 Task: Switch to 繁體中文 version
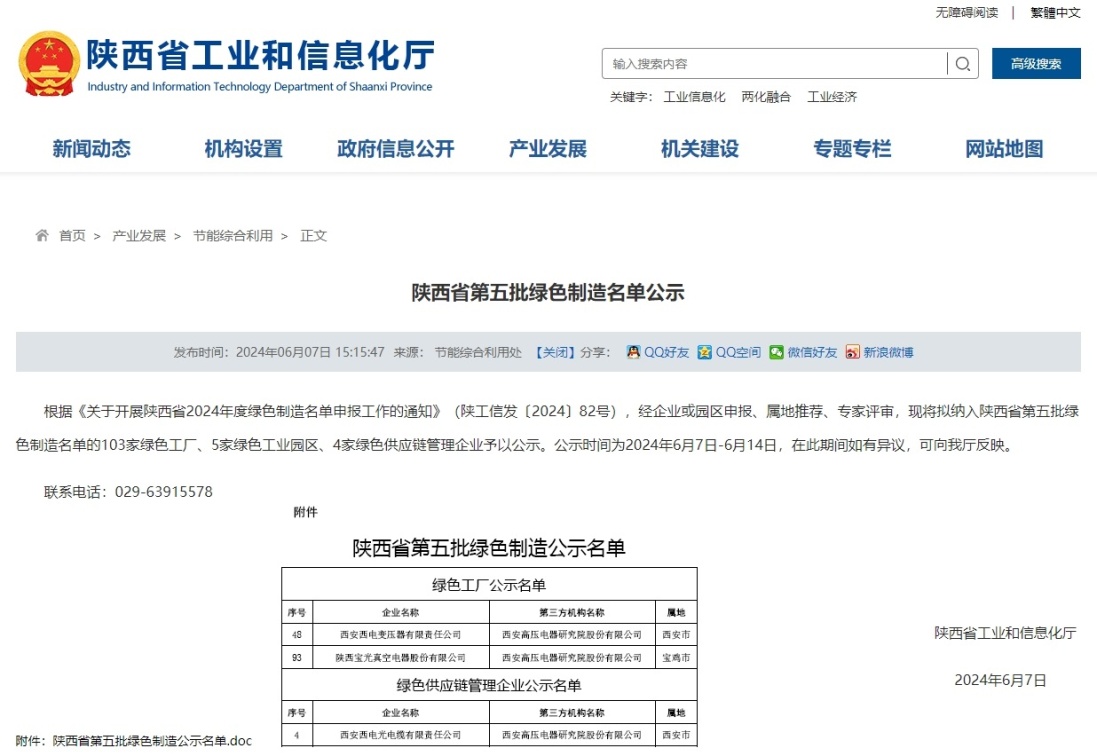[x=1055, y=12]
